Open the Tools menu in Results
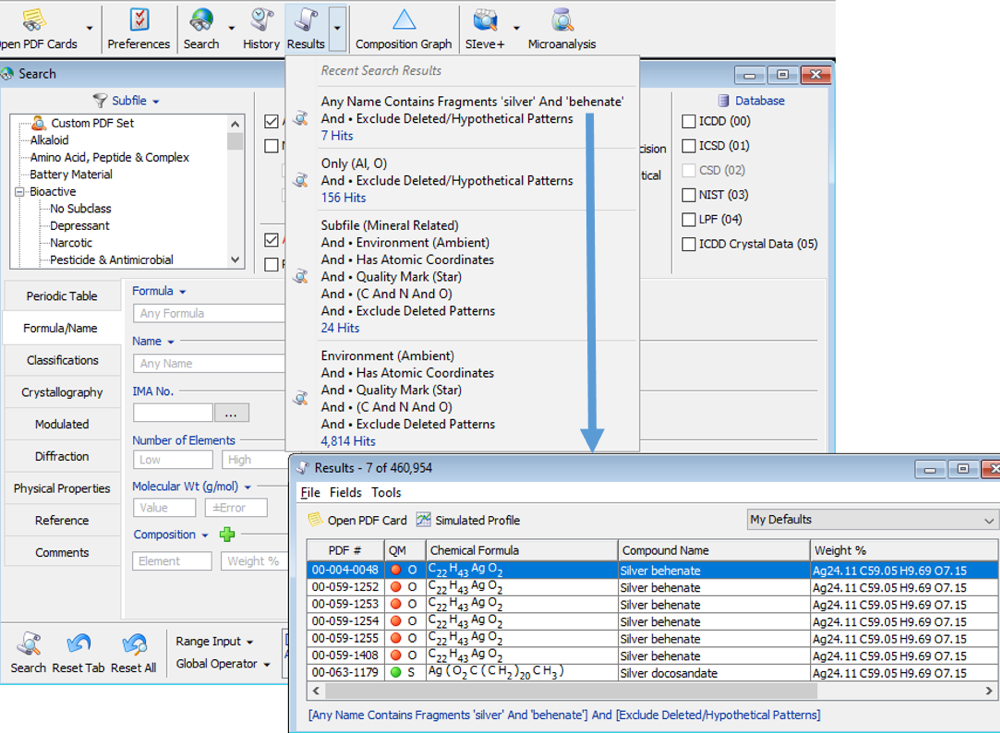The width and height of the screenshot is (1000, 733). point(386,492)
